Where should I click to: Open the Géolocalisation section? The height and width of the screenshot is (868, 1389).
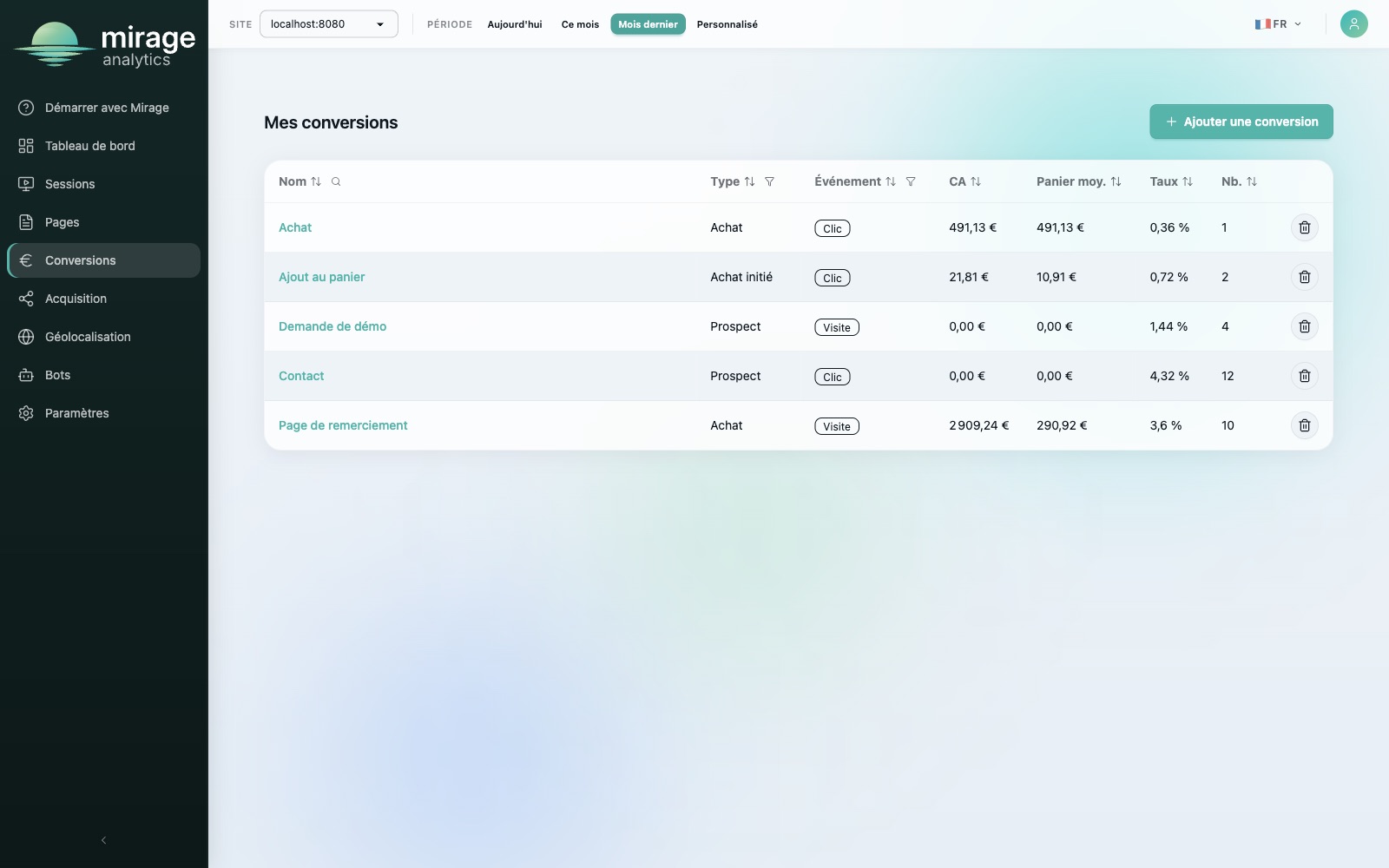[103, 337]
